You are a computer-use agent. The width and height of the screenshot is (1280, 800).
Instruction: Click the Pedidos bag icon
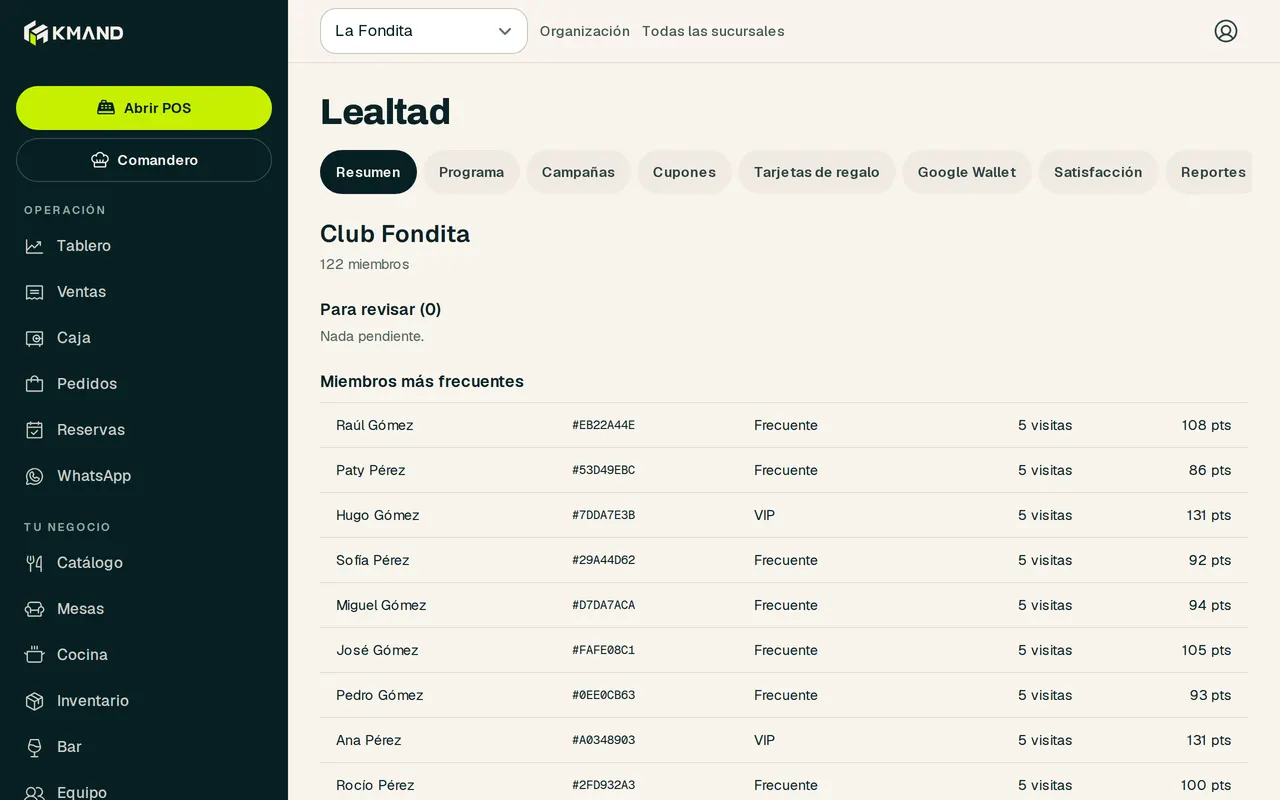point(34,384)
